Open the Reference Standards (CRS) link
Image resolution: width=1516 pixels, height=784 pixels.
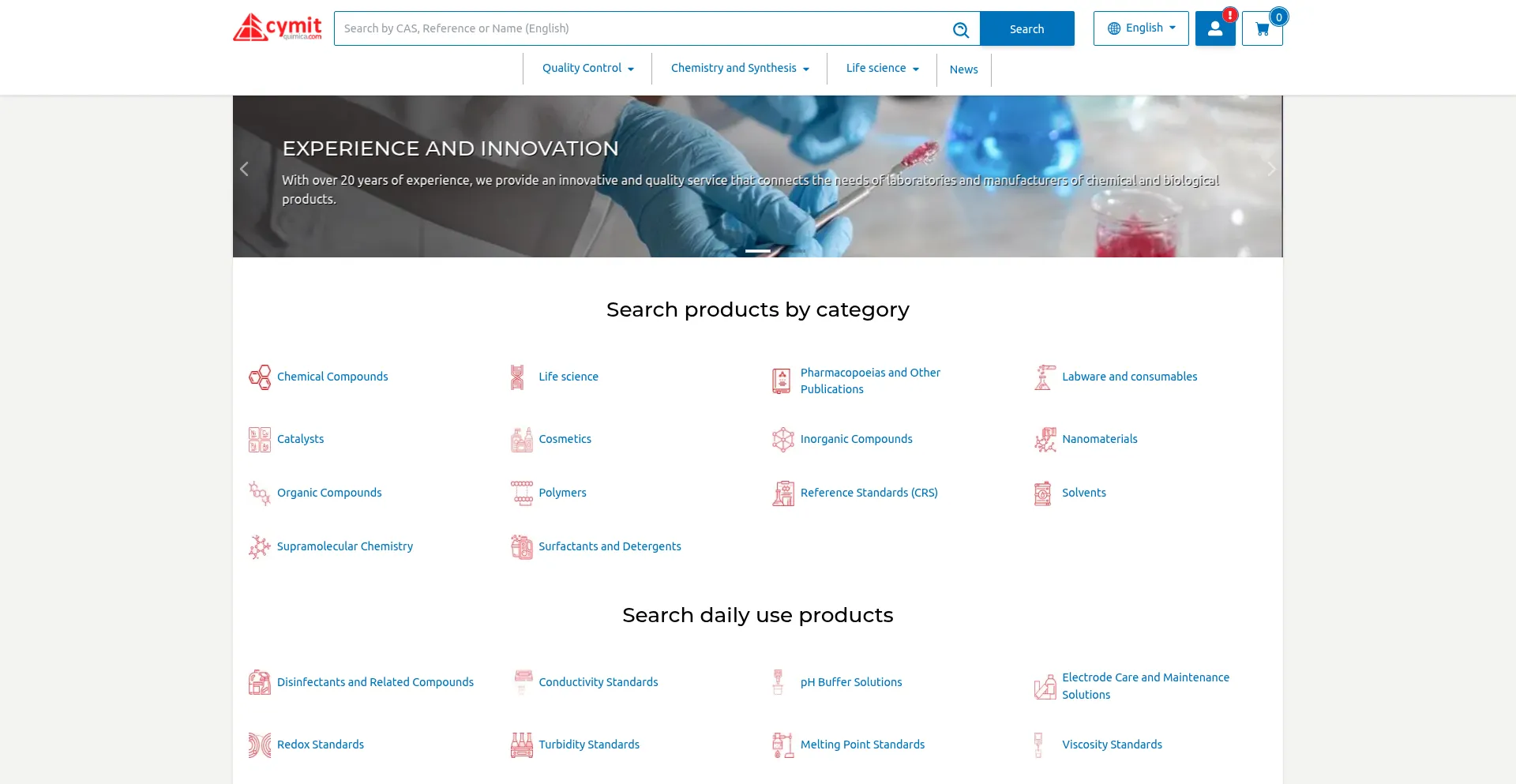click(x=869, y=493)
